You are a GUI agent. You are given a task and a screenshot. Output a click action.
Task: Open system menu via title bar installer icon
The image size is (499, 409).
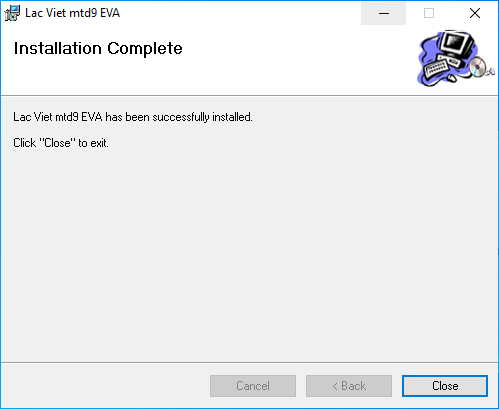click(x=12, y=13)
